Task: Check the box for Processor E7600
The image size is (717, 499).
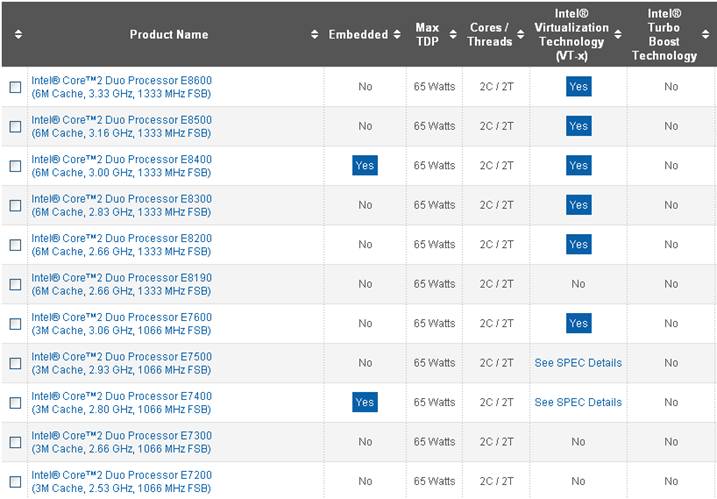Action: click(16, 324)
